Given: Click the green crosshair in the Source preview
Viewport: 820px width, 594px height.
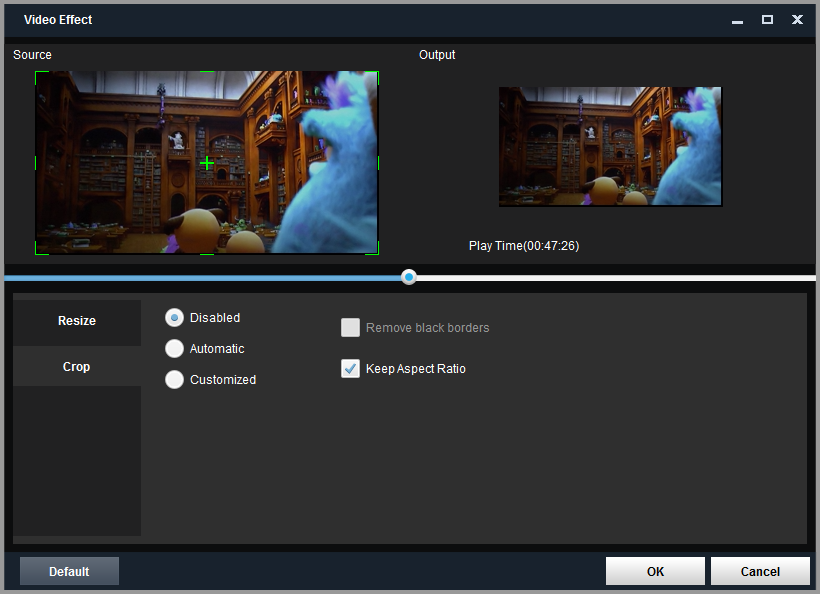Looking at the screenshot, I should pos(207,162).
